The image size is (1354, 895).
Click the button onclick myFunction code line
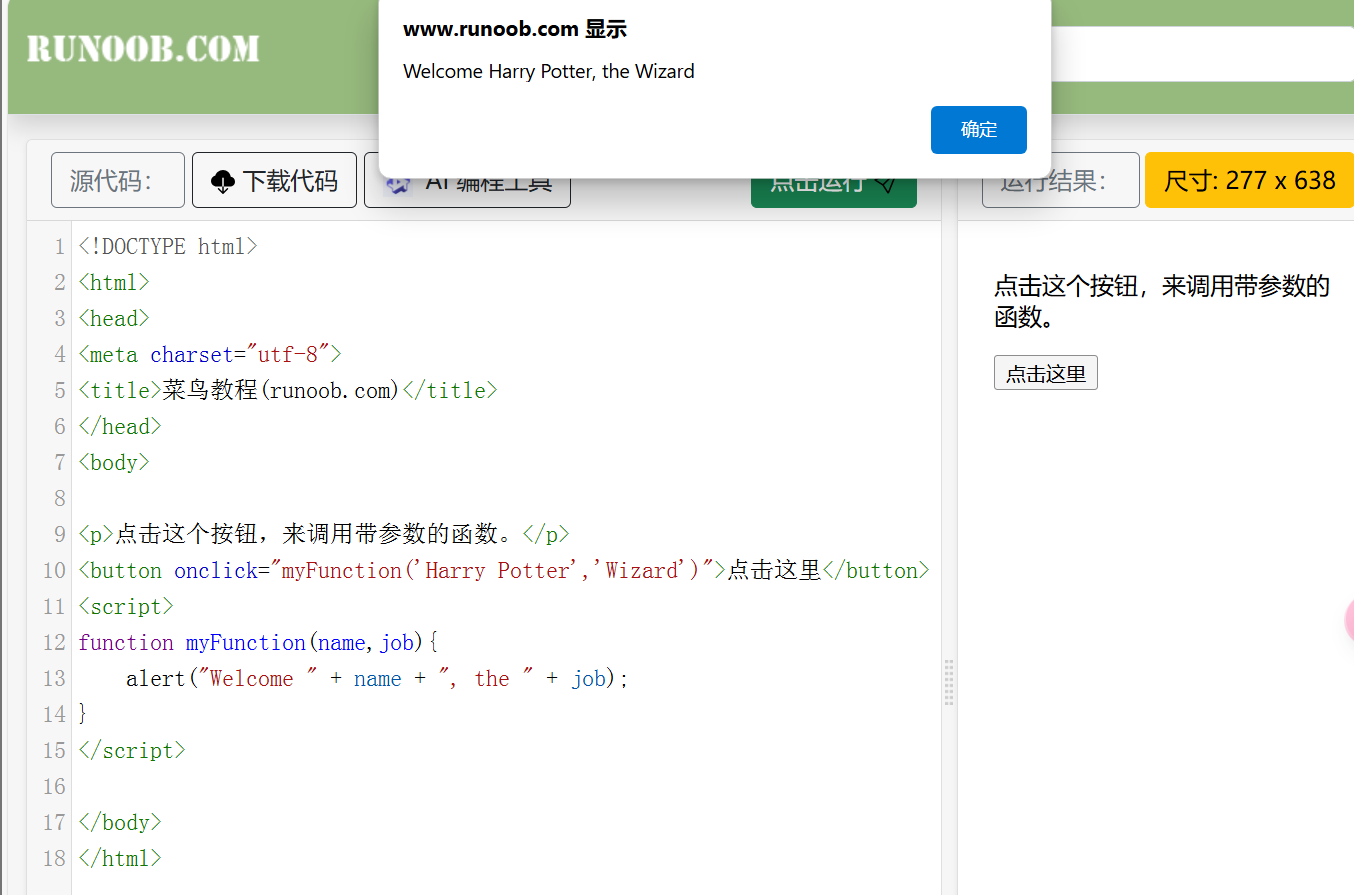503,570
